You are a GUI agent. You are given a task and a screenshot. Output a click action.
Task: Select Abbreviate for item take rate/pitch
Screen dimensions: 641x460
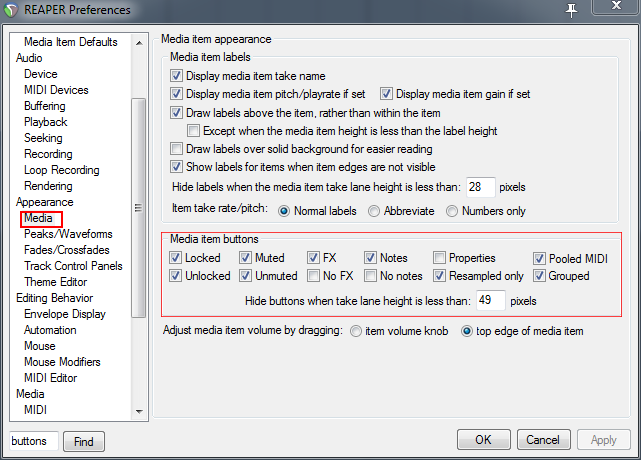[x=375, y=211]
